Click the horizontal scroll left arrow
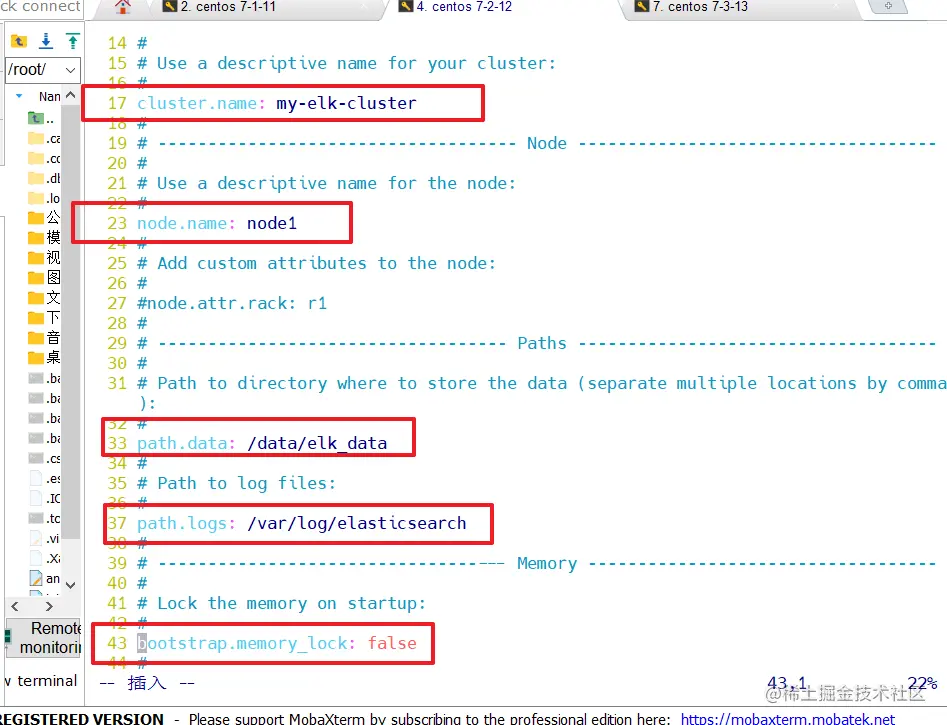 click(15, 606)
